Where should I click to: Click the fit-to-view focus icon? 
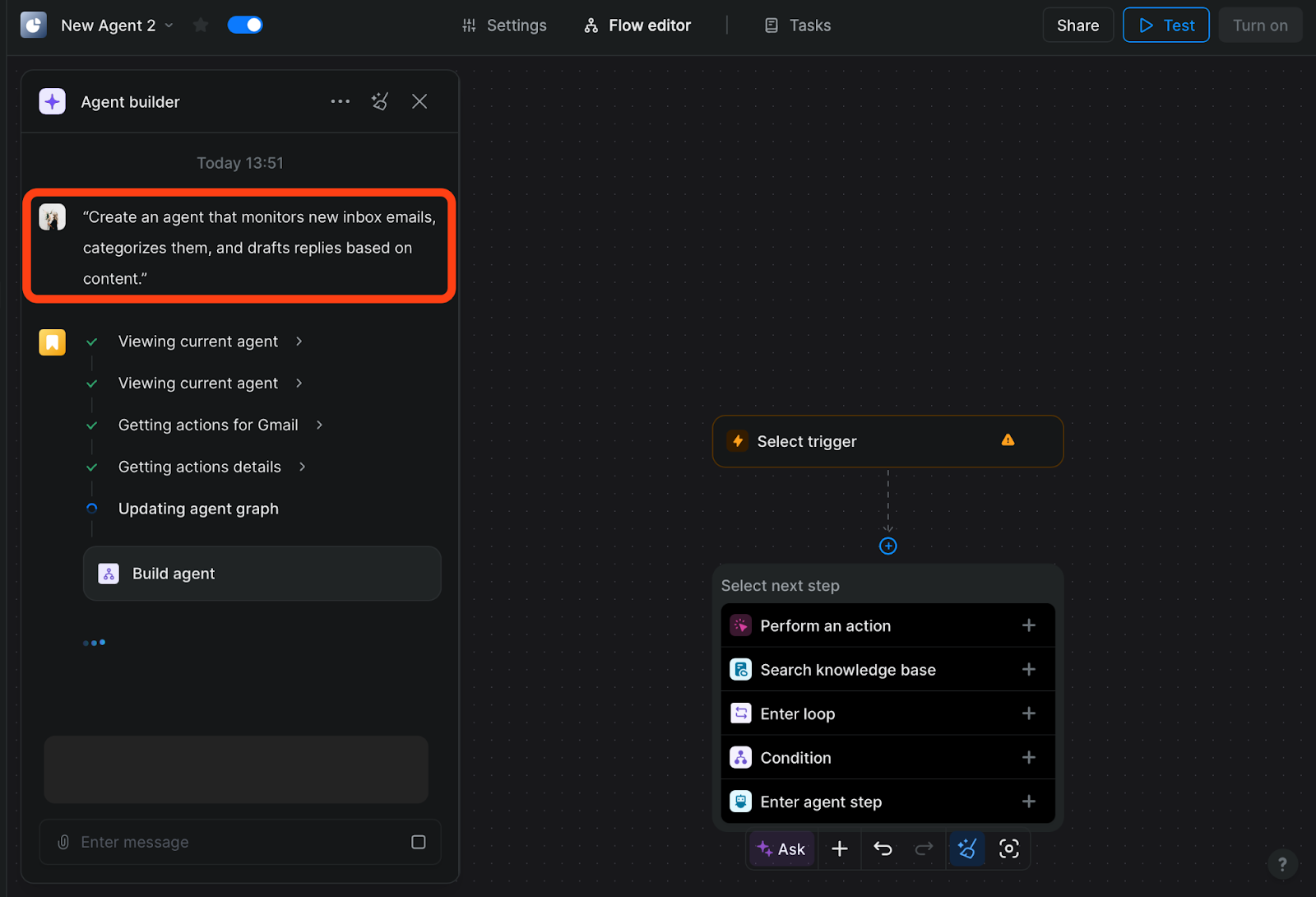click(1008, 848)
